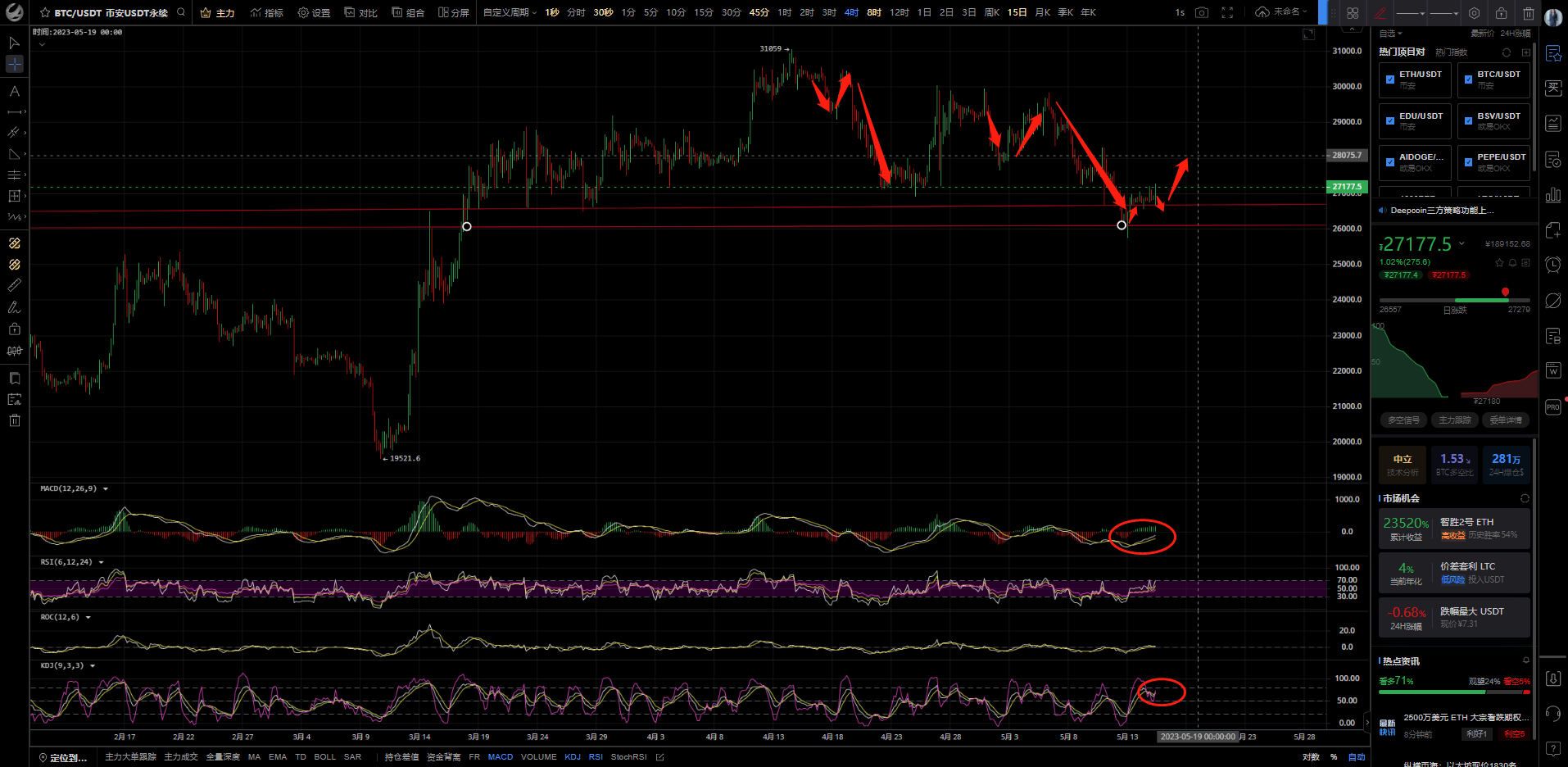1568x767 pixels.
Task: Open the bar chart icon in right sidebar
Action: [x=1553, y=194]
